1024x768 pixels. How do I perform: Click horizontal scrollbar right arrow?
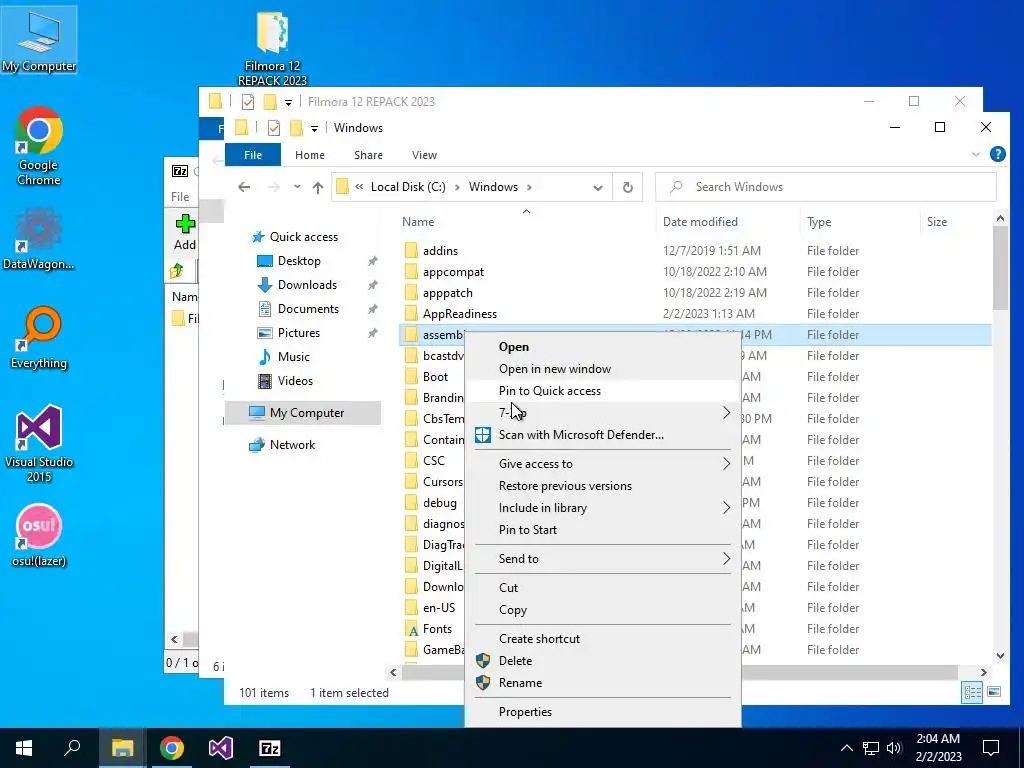point(984,672)
